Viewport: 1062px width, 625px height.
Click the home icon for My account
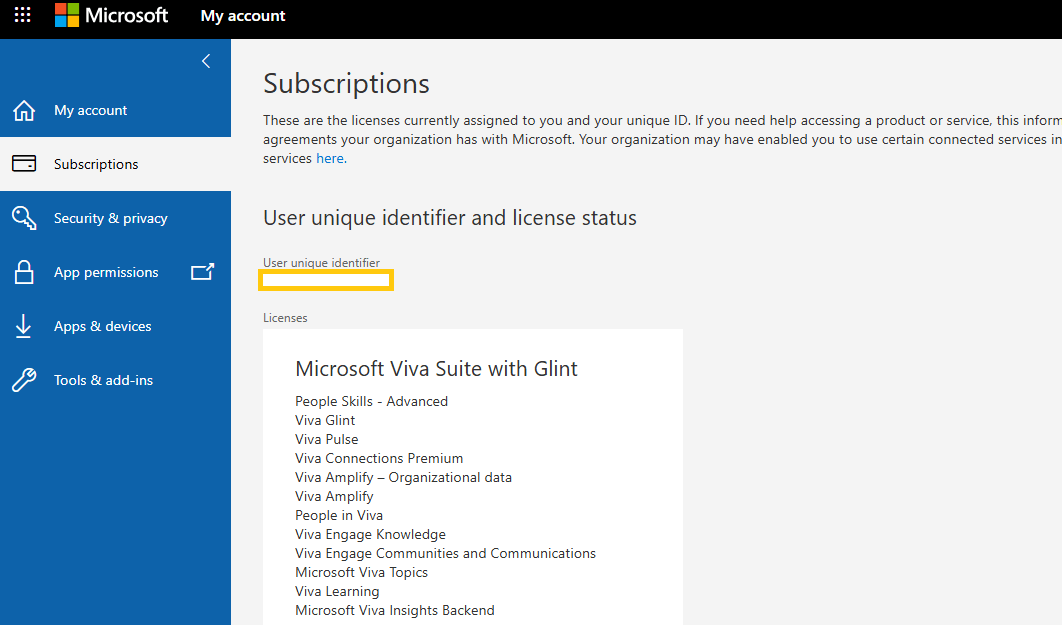point(24,110)
